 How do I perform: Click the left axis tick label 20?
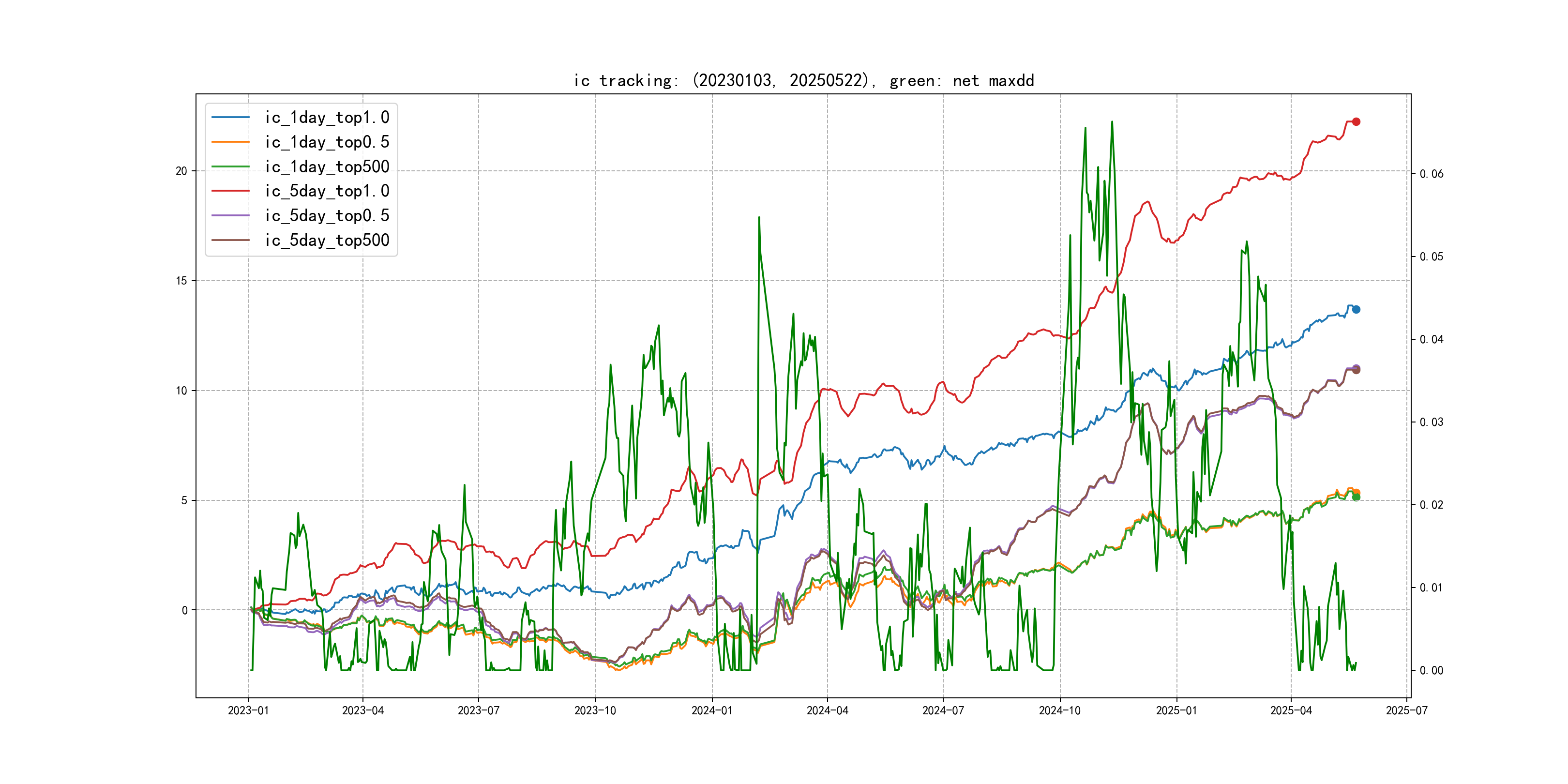181,171
